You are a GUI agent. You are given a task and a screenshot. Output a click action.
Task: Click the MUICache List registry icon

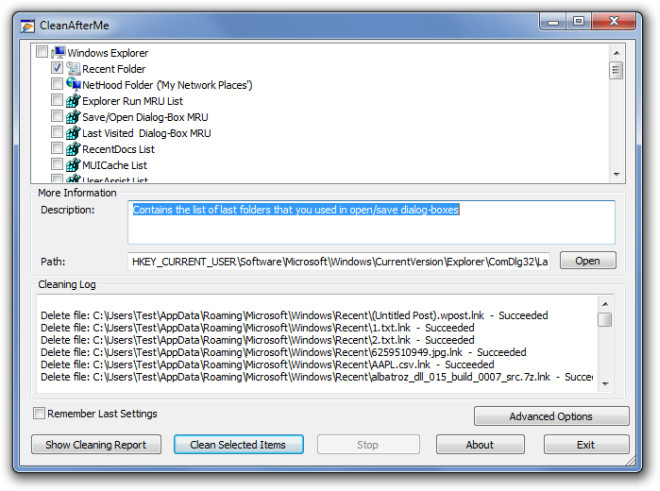pyautogui.click(x=73, y=165)
